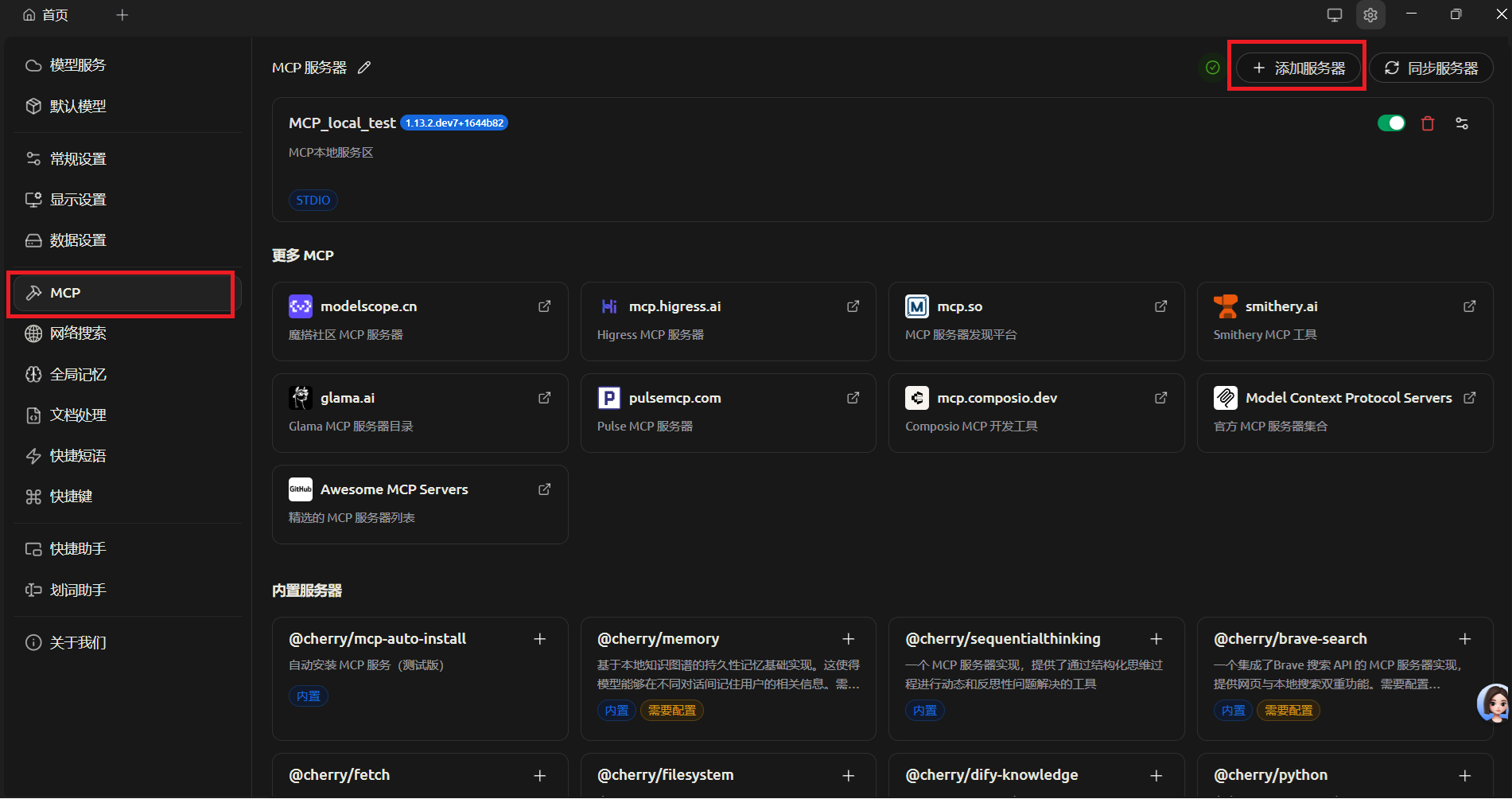Go to 文档处理 settings
The image size is (1512, 799).
127,415
